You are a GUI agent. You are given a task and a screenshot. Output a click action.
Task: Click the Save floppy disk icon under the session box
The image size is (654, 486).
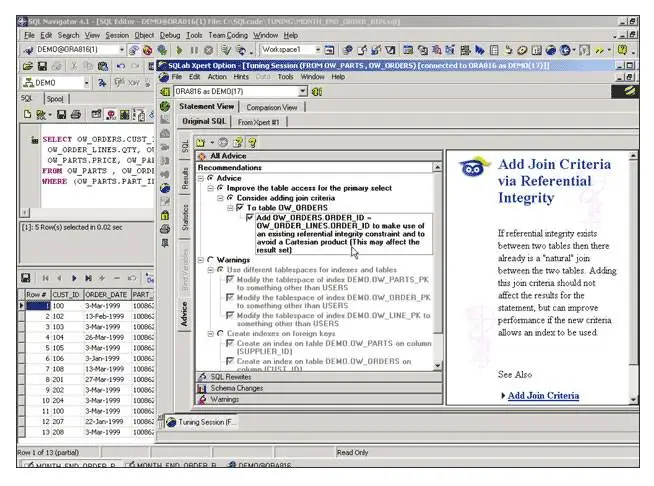point(42,66)
